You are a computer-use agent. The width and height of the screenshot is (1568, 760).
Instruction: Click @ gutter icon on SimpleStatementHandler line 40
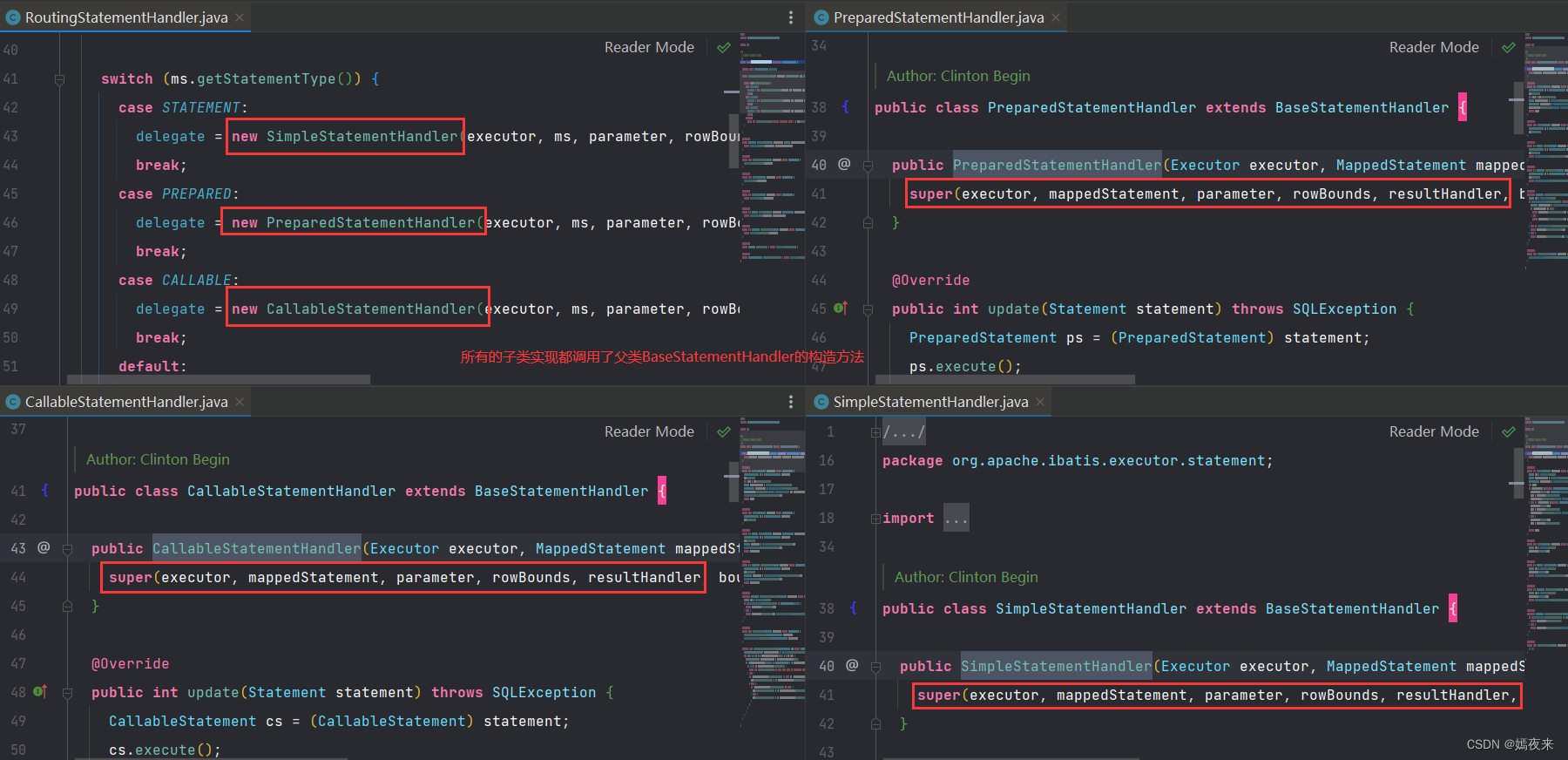(852, 665)
